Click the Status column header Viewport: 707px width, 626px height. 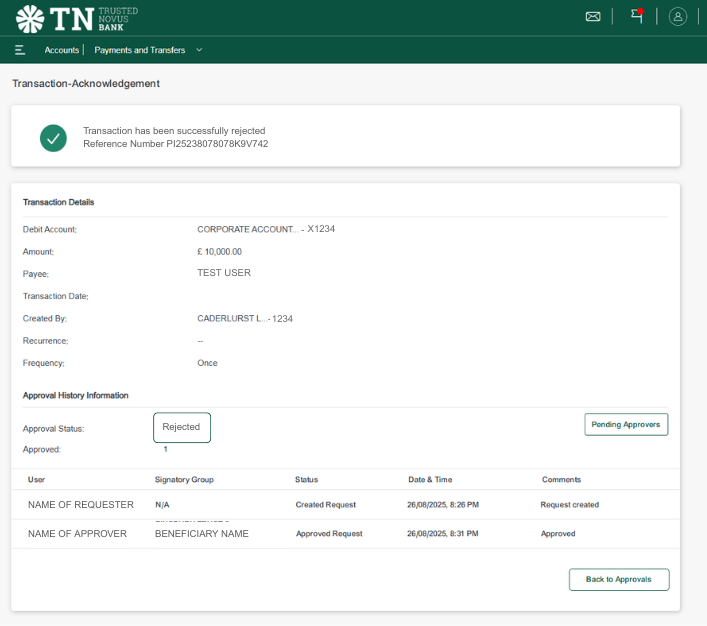pyautogui.click(x=306, y=480)
